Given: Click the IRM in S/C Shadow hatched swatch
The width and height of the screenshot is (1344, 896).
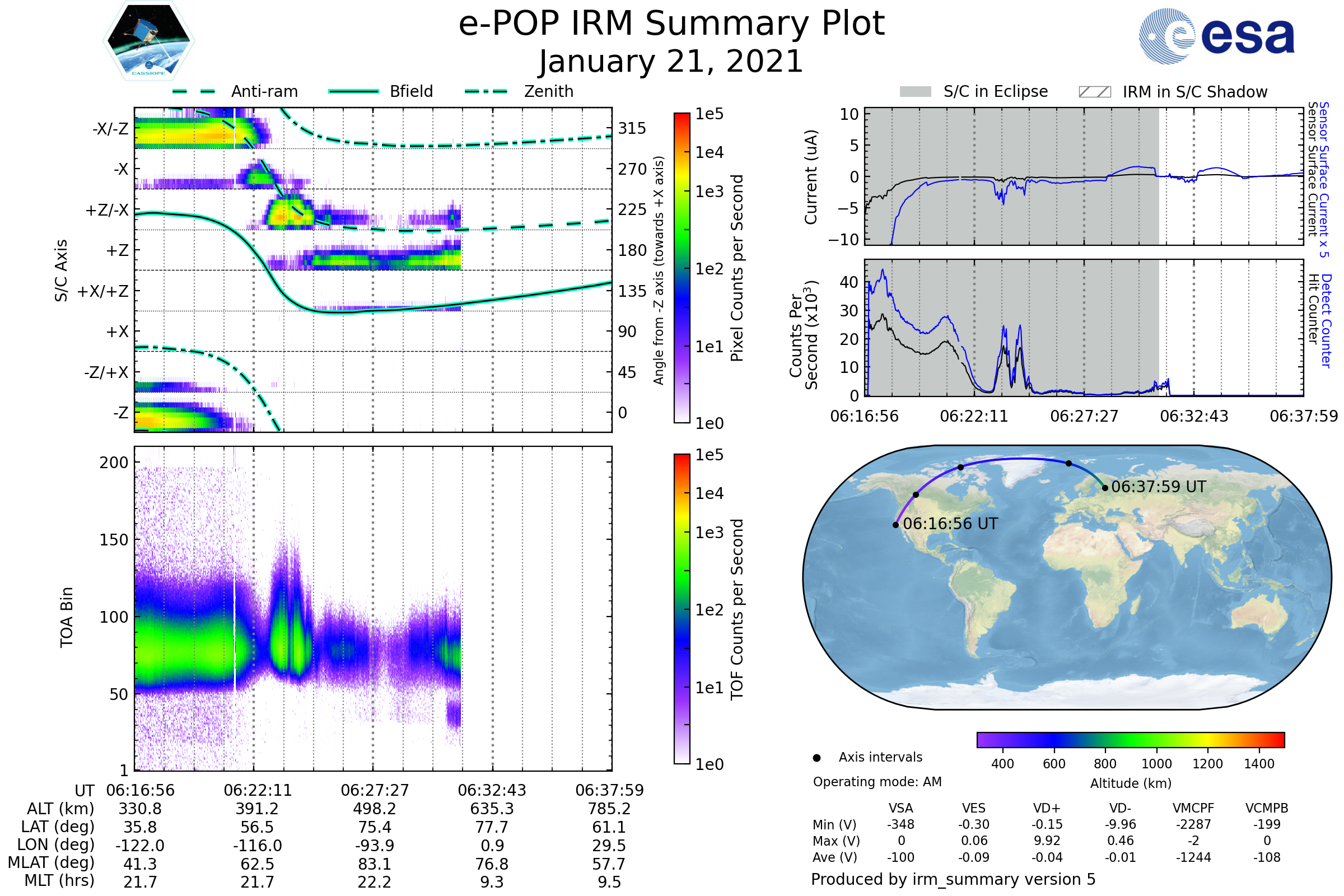Looking at the screenshot, I should (x=1094, y=92).
